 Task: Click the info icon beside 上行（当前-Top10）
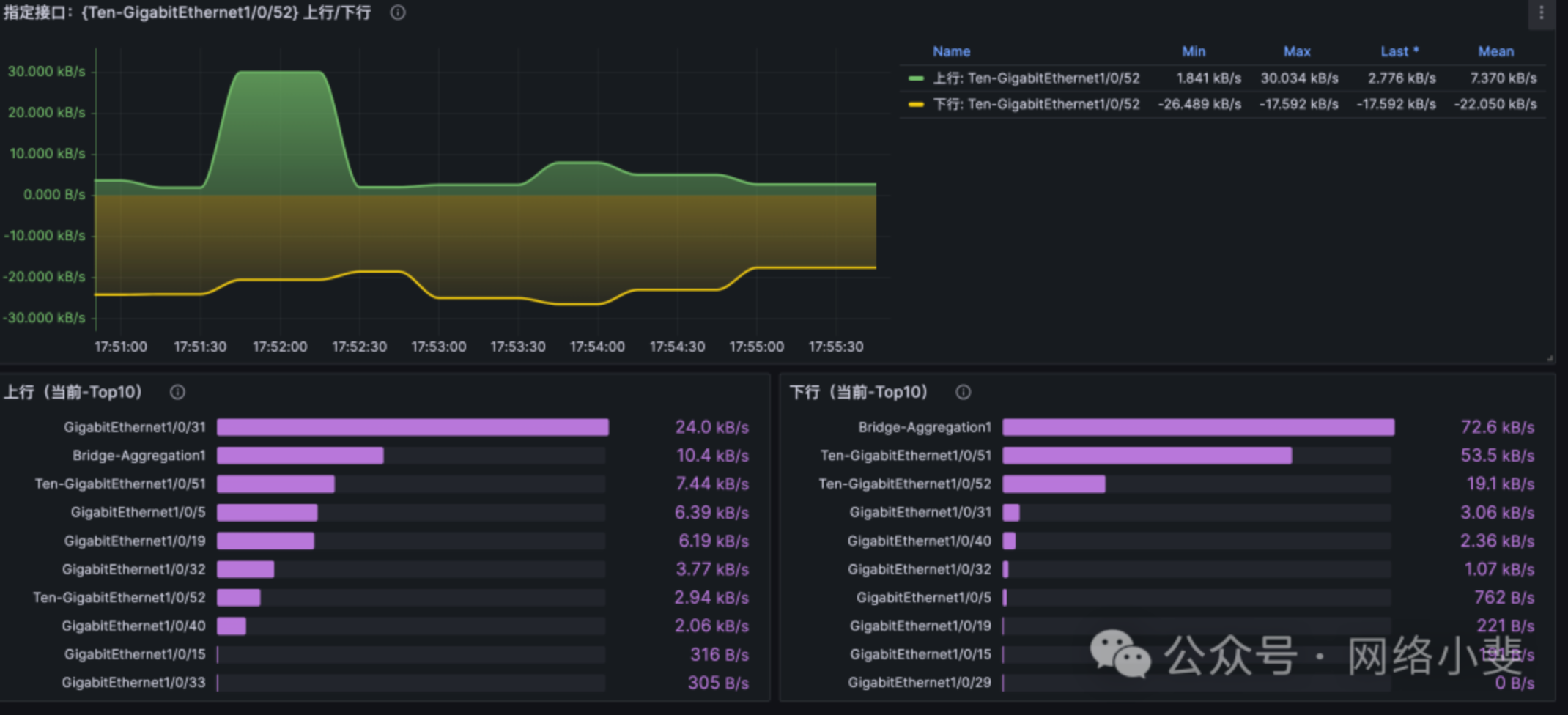pos(177,392)
